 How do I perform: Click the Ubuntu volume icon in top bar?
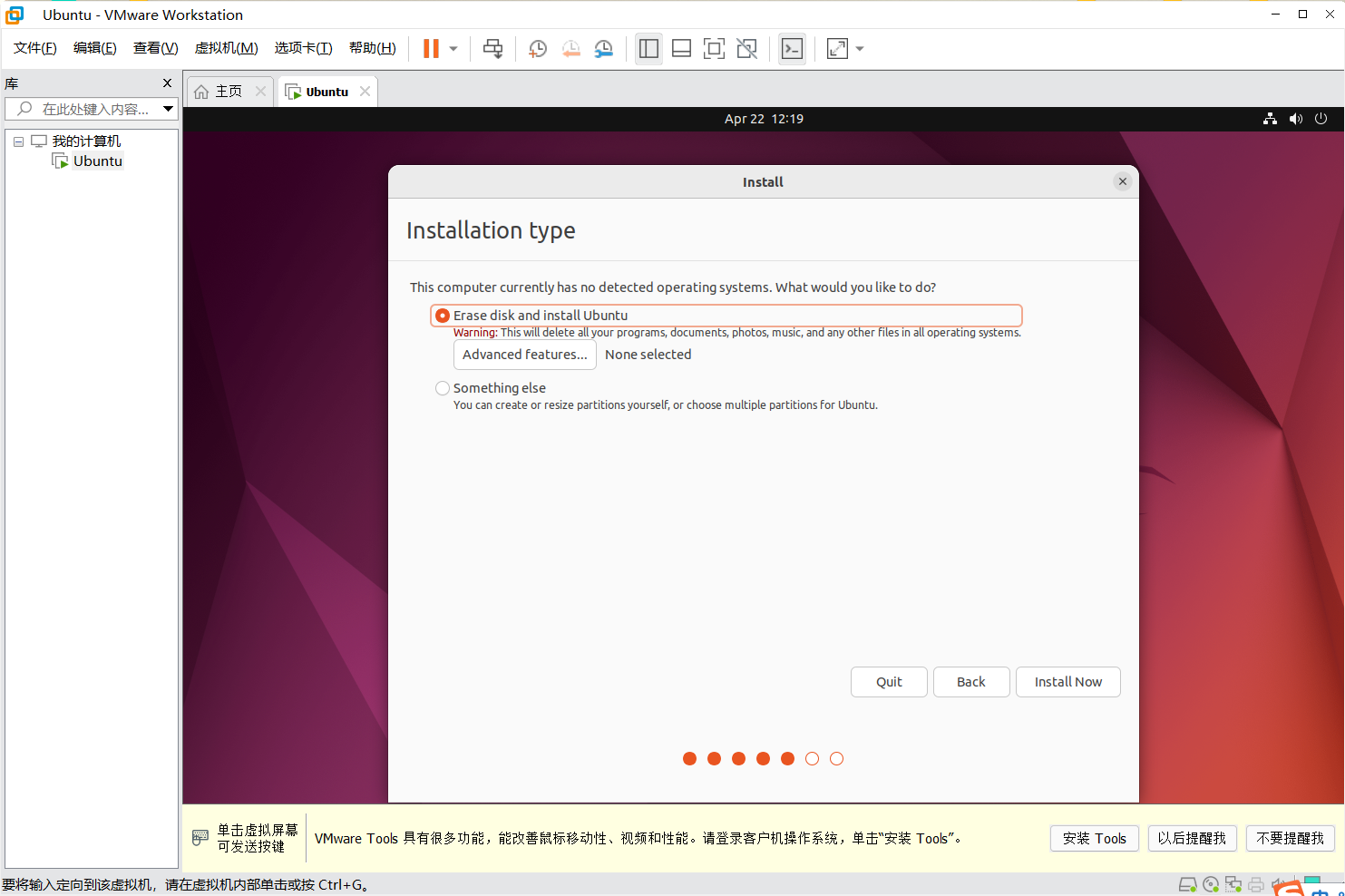[x=1295, y=119]
